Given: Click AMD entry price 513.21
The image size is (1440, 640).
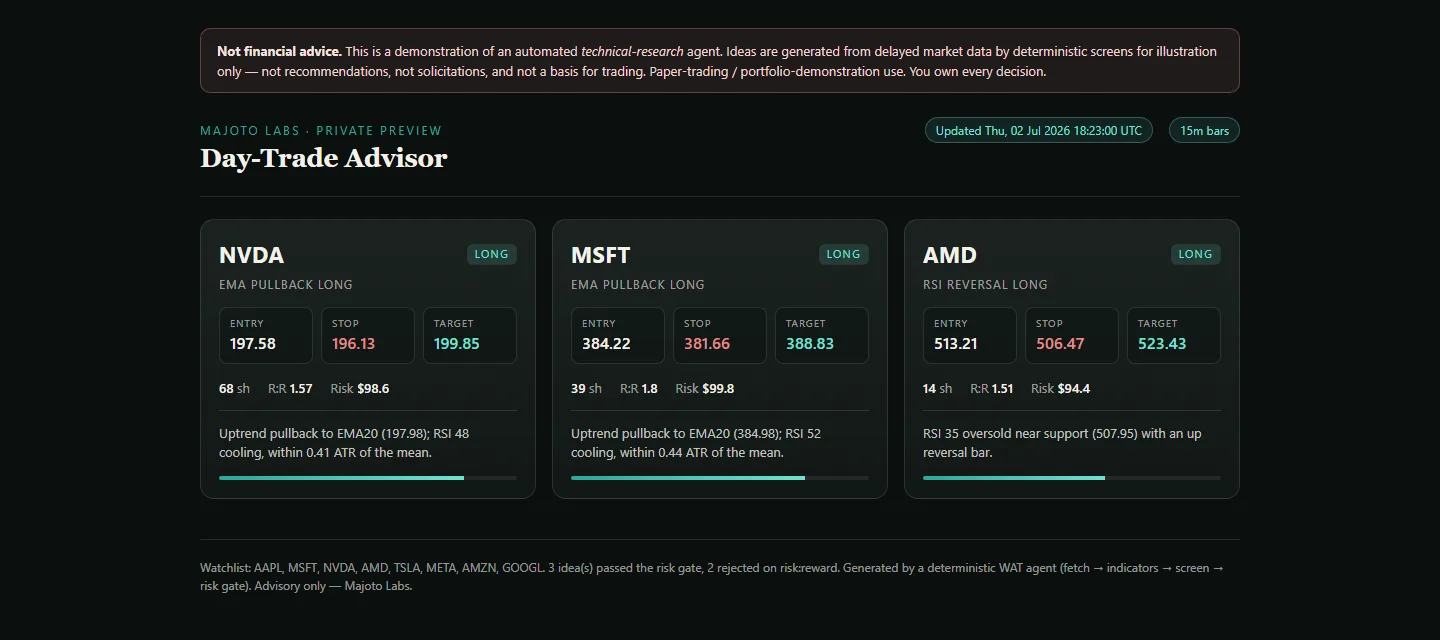Looking at the screenshot, I should (x=956, y=344).
